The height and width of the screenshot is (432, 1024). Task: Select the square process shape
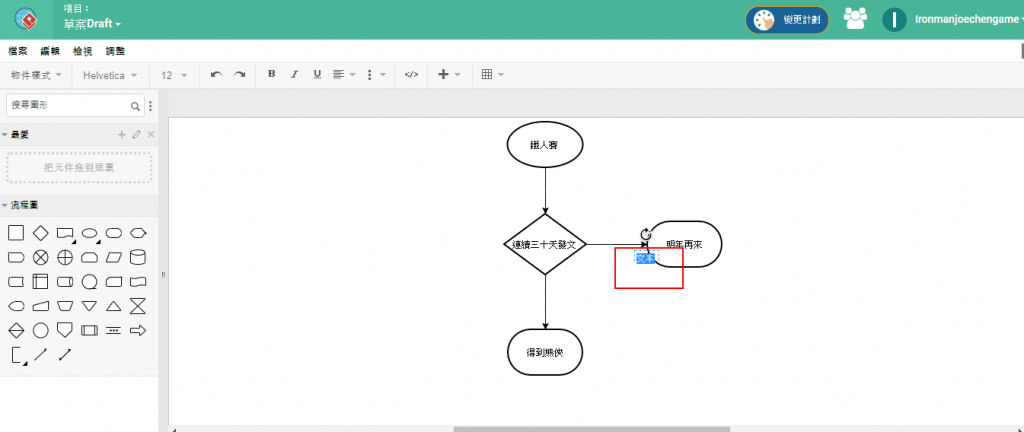click(x=16, y=233)
